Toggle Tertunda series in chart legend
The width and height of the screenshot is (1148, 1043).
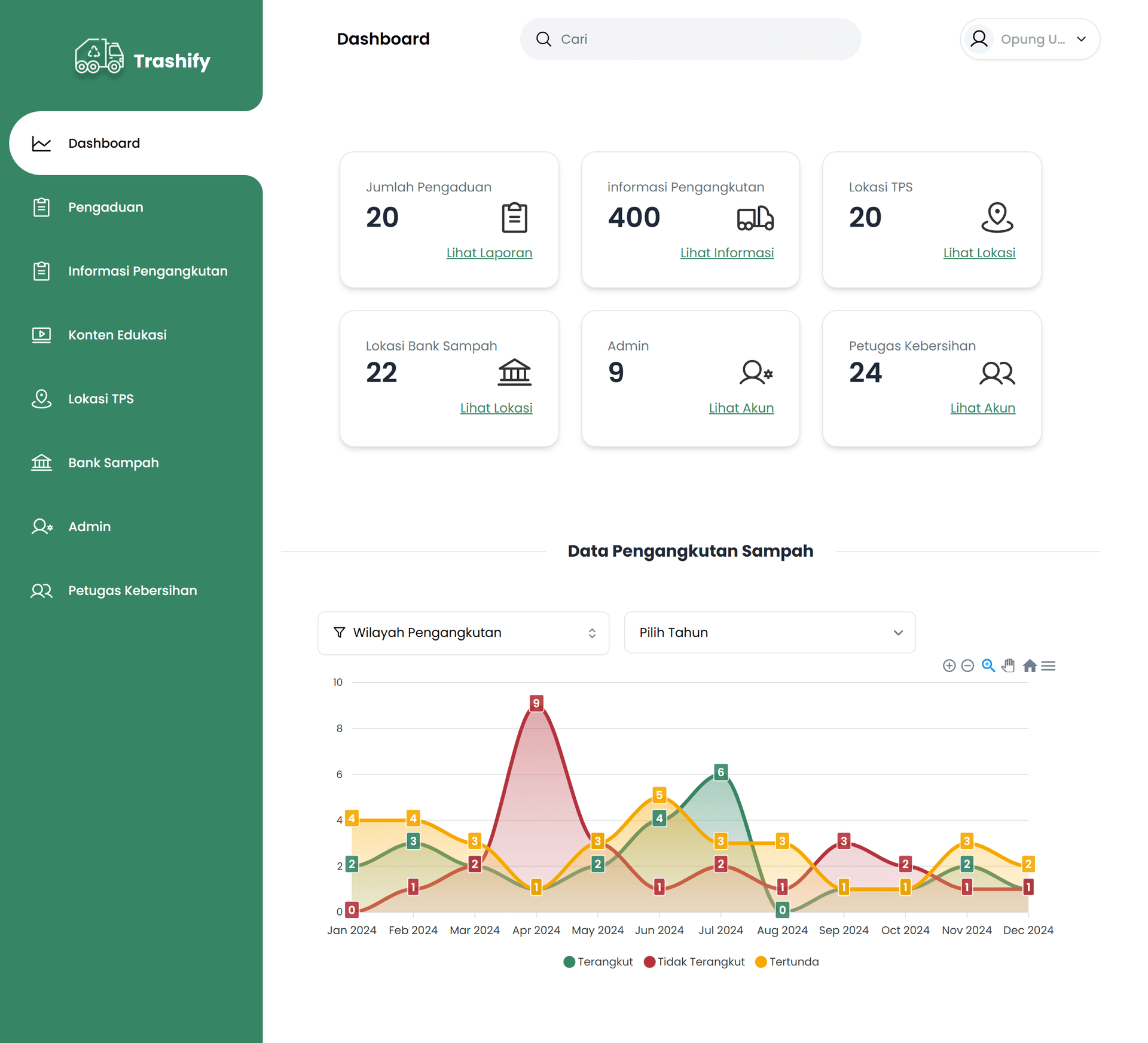pyautogui.click(x=787, y=962)
